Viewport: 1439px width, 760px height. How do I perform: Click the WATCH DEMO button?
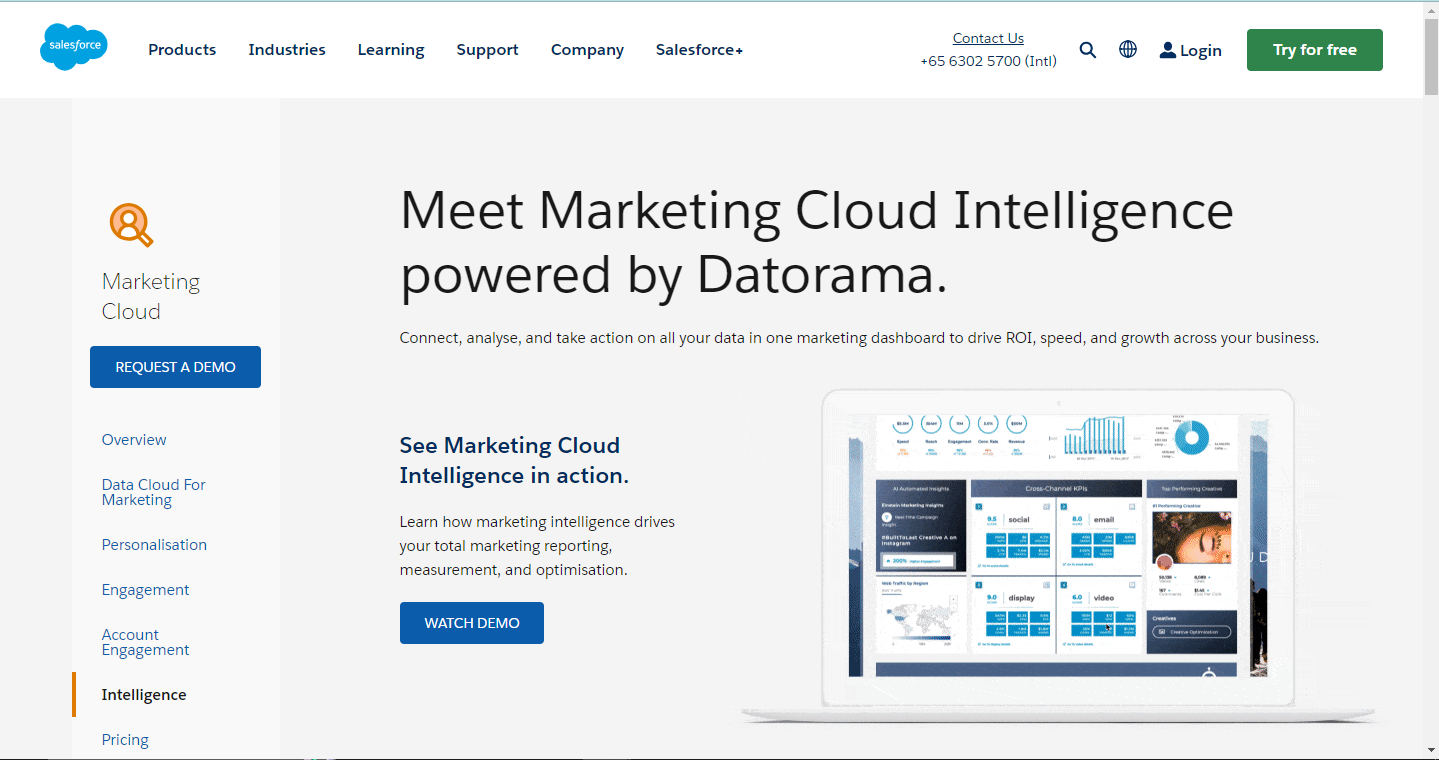(x=472, y=623)
